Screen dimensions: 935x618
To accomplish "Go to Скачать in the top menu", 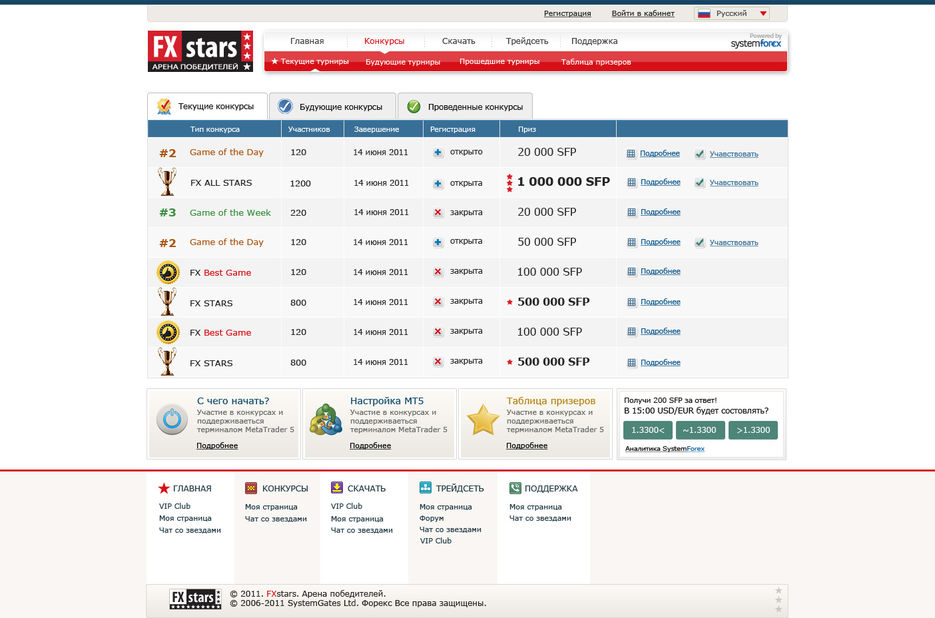I will tap(459, 41).
